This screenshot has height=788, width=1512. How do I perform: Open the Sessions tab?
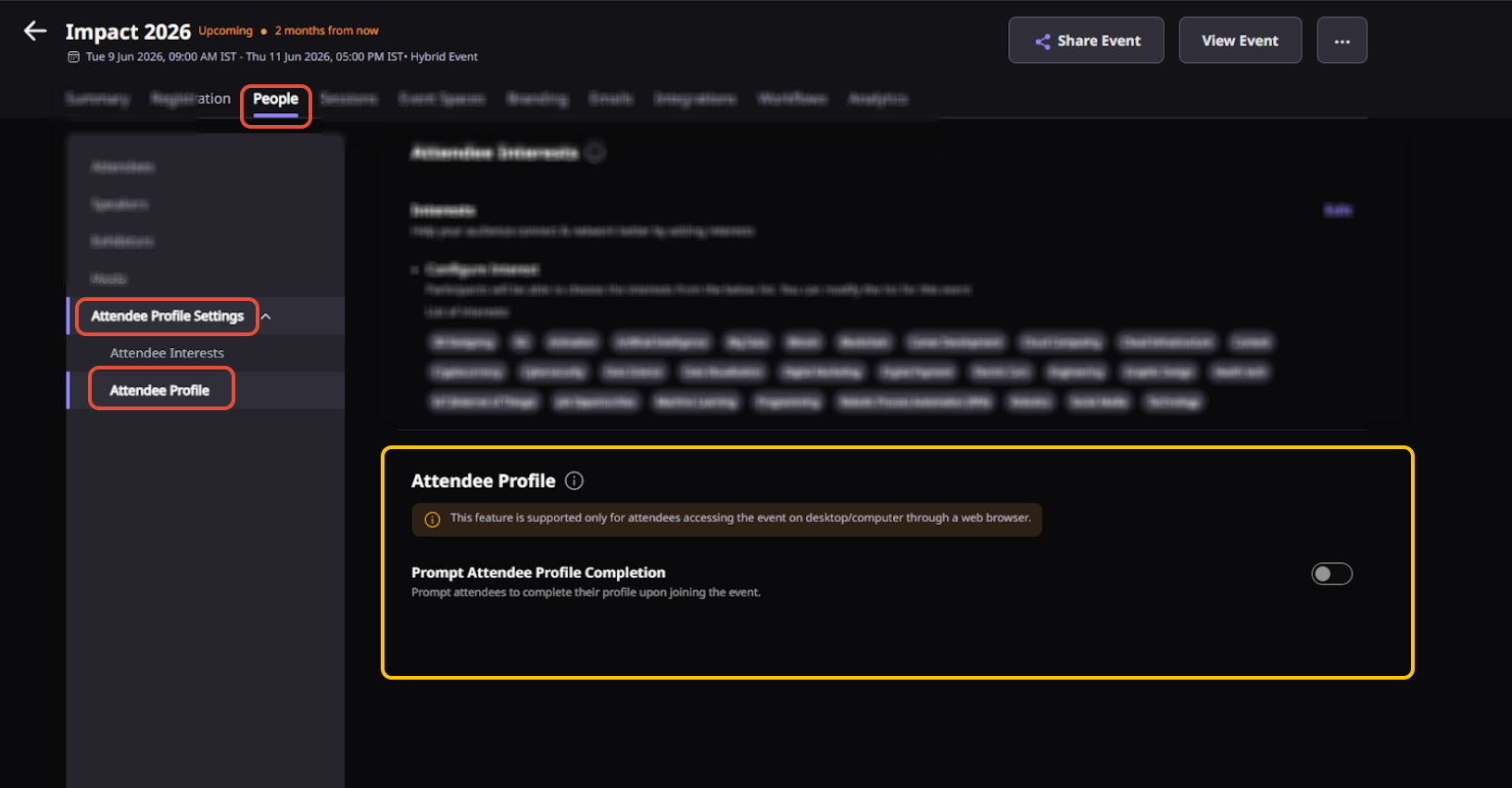coord(348,99)
